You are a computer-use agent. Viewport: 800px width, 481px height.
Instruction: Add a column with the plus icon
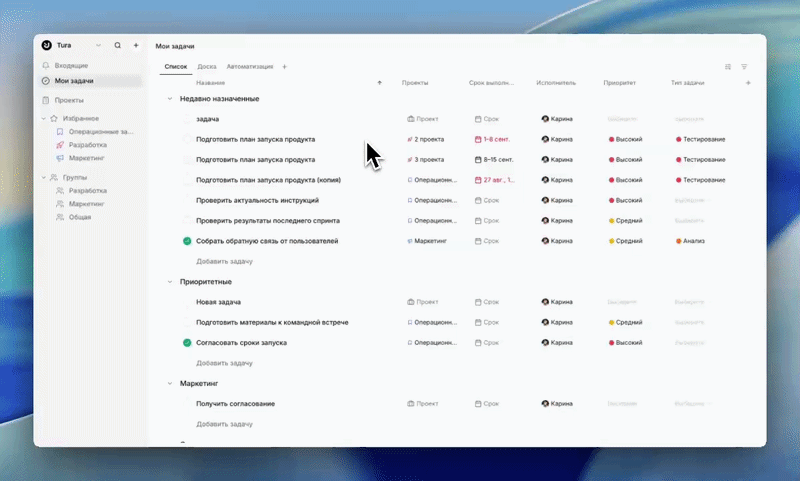pos(748,83)
